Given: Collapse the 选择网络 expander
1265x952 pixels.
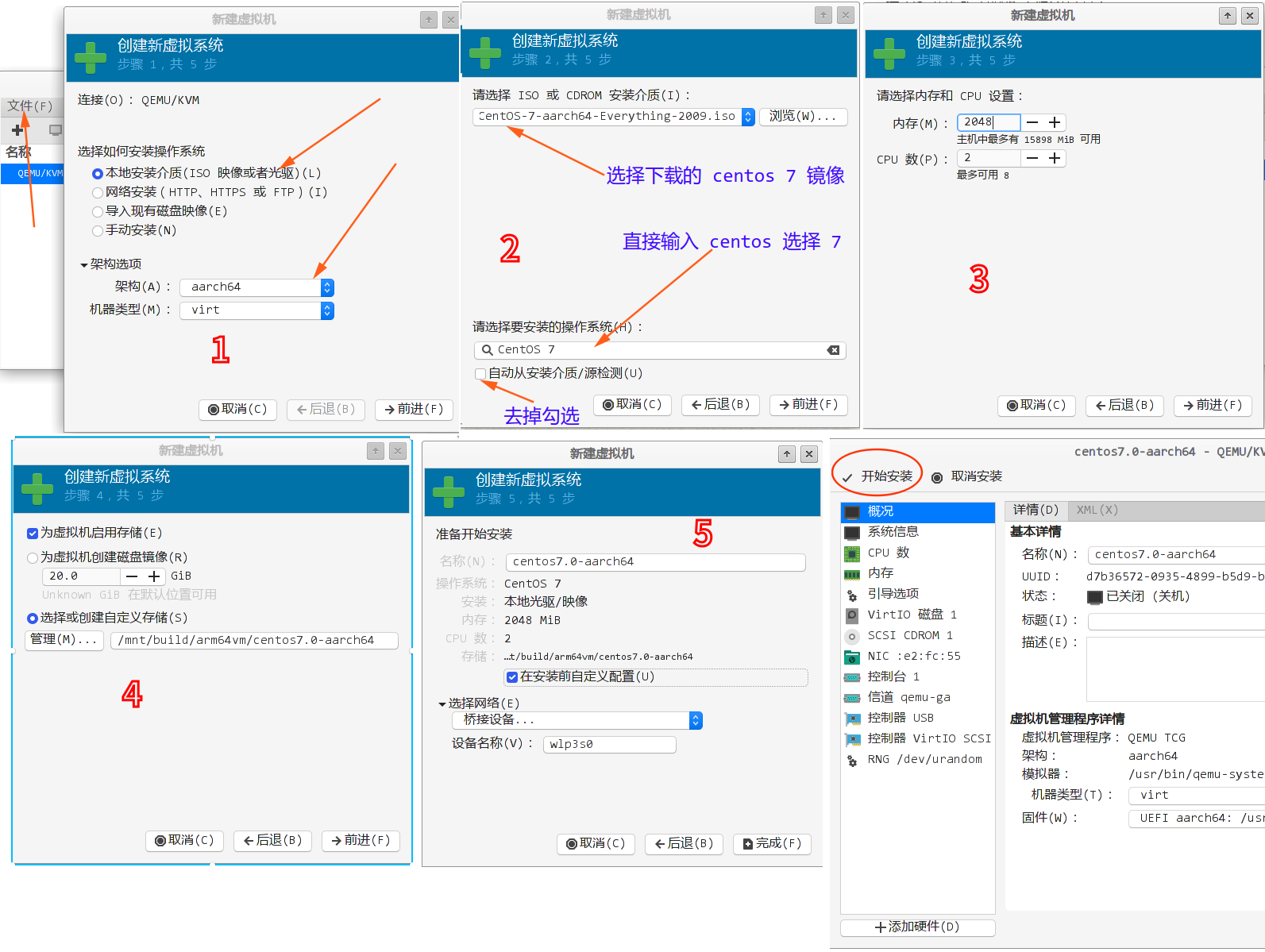Looking at the screenshot, I should tap(442, 703).
